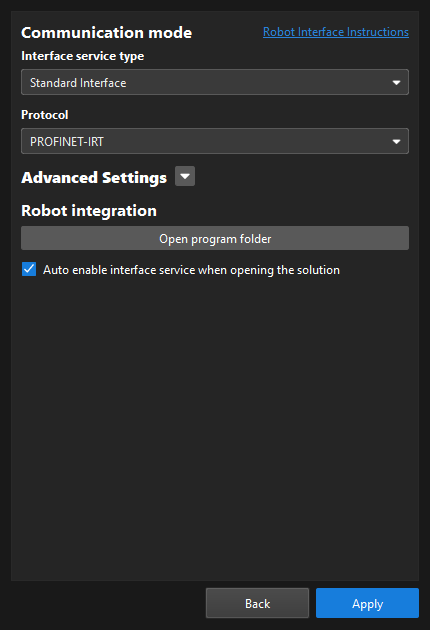Open the Robot Interface Instructions link
The height and width of the screenshot is (630, 430).
[x=336, y=32]
